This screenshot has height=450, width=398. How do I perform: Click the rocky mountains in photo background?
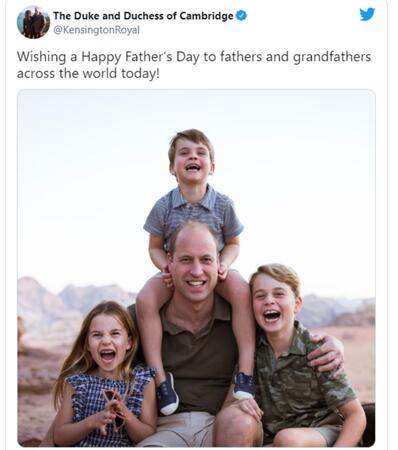pyautogui.click(x=73, y=300)
